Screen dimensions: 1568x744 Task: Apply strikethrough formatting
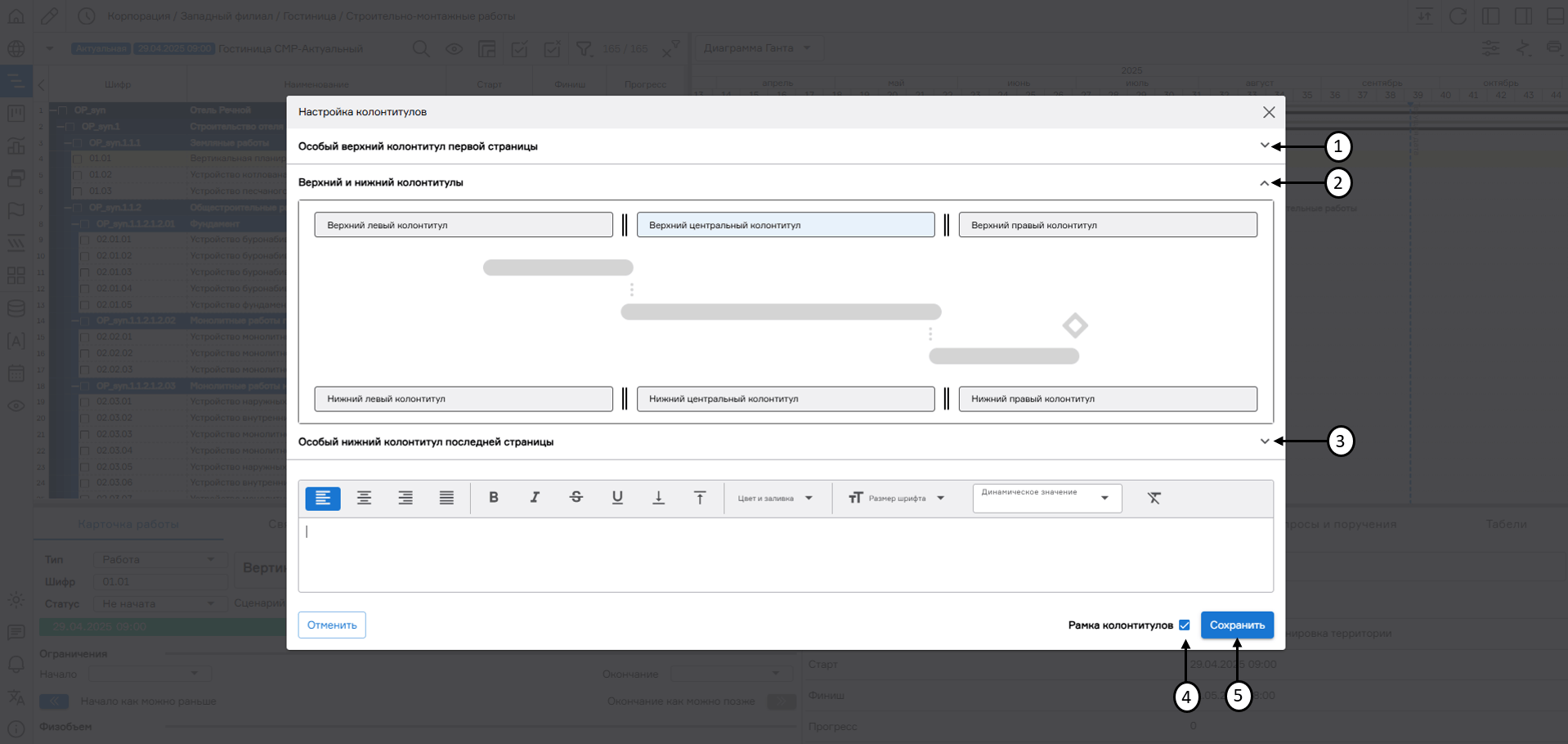(576, 498)
